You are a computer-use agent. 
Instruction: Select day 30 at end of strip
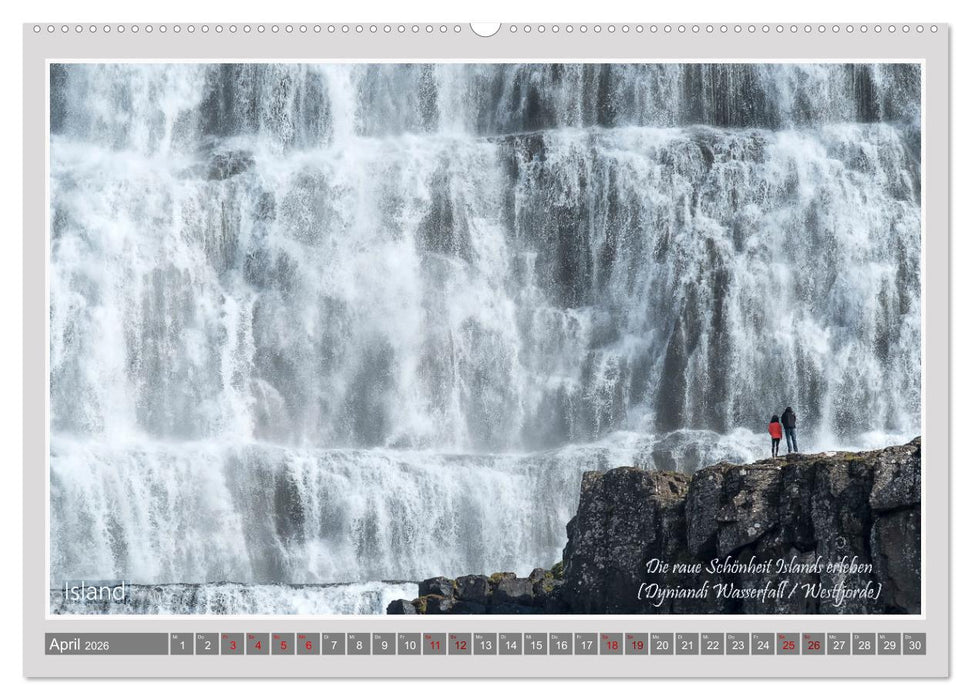[914, 645]
